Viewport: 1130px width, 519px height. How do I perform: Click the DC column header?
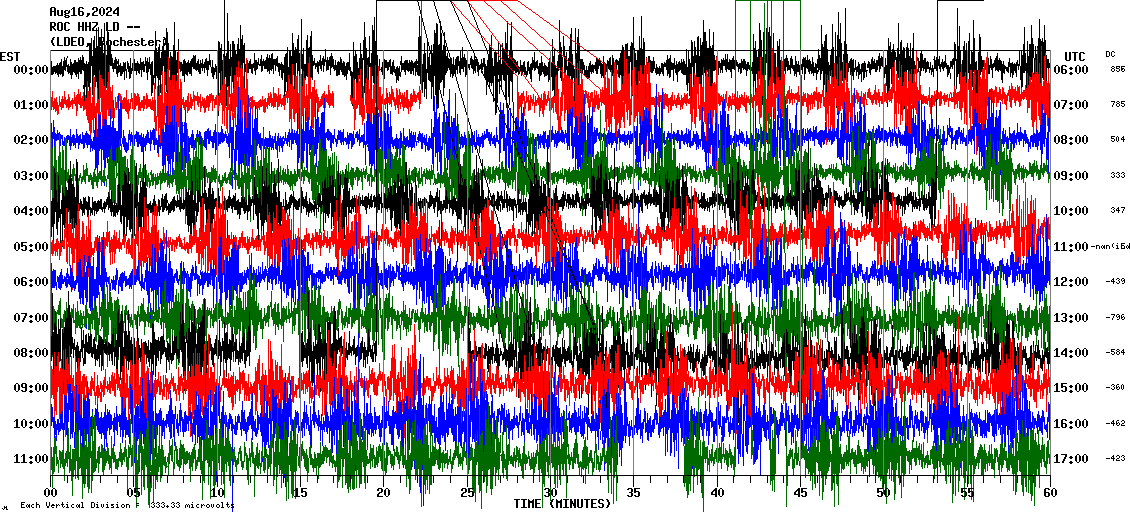pyautogui.click(x=1110, y=54)
